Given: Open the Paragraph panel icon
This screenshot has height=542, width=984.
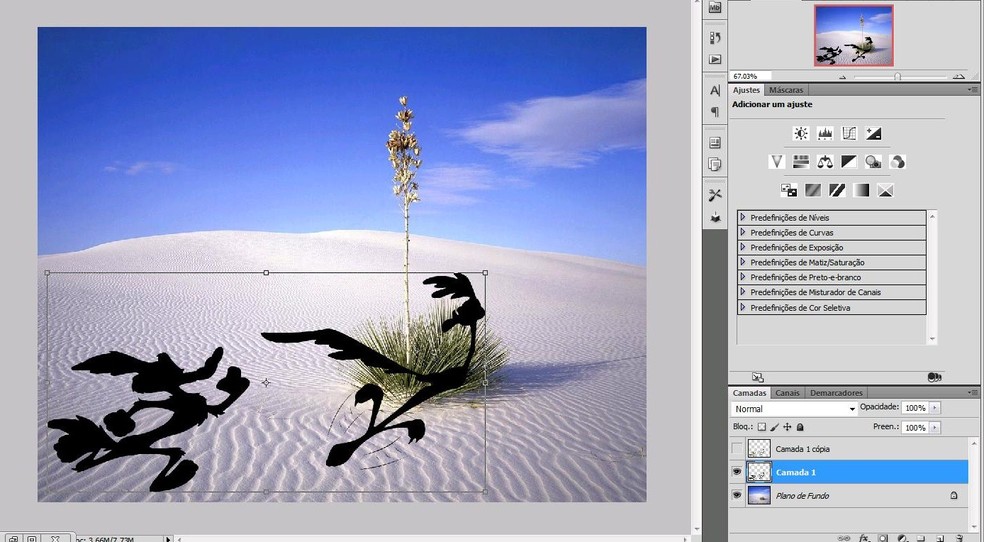Looking at the screenshot, I should pos(715,112).
